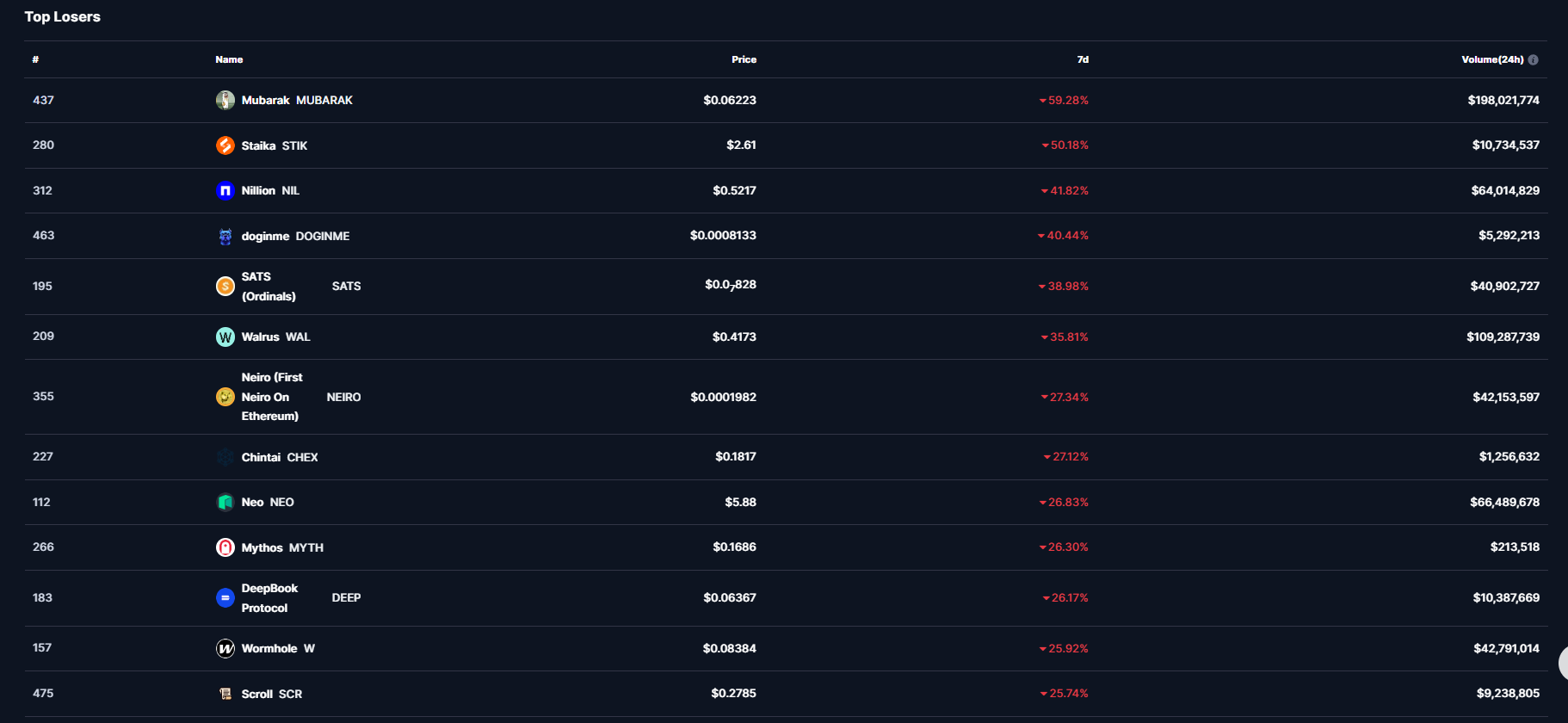Image resolution: width=1568 pixels, height=723 pixels.
Task: Click the red Mythos coin icon
Action: [225, 547]
